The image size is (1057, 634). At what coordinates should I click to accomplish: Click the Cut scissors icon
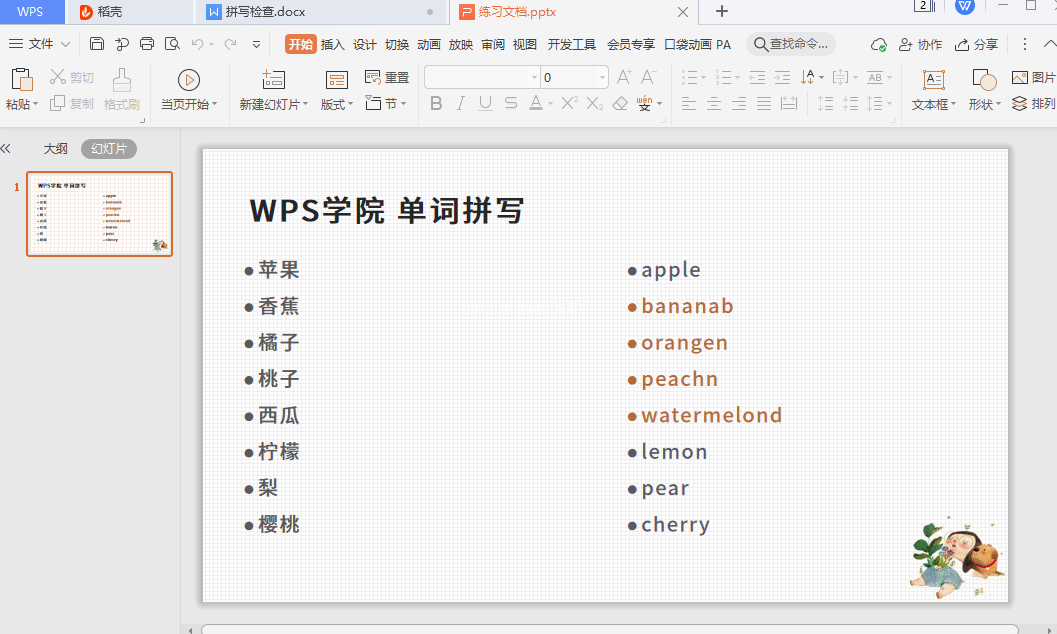58,77
